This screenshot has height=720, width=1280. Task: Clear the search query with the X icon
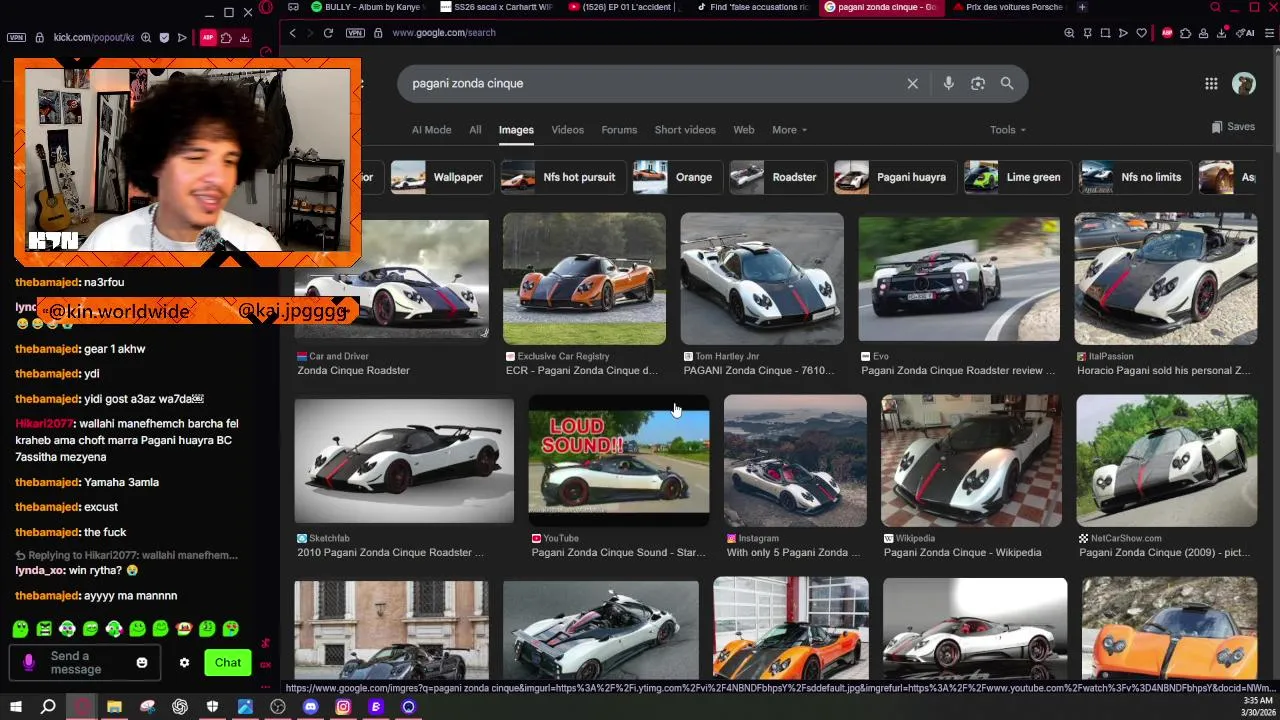click(912, 84)
